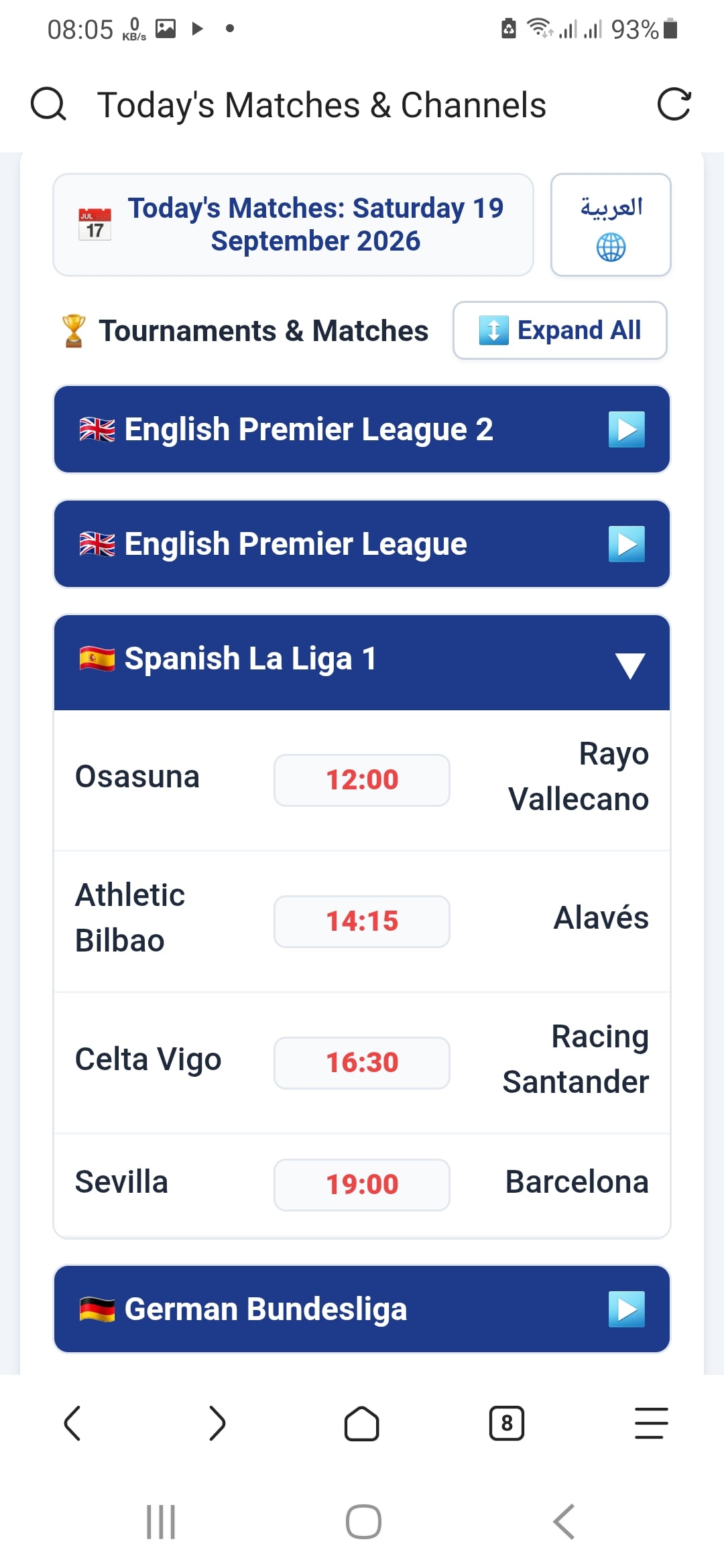Open the Osasuna vs Rayo Vallecano 12:00 match
The height and width of the screenshot is (1568, 724).
pyautogui.click(x=362, y=781)
